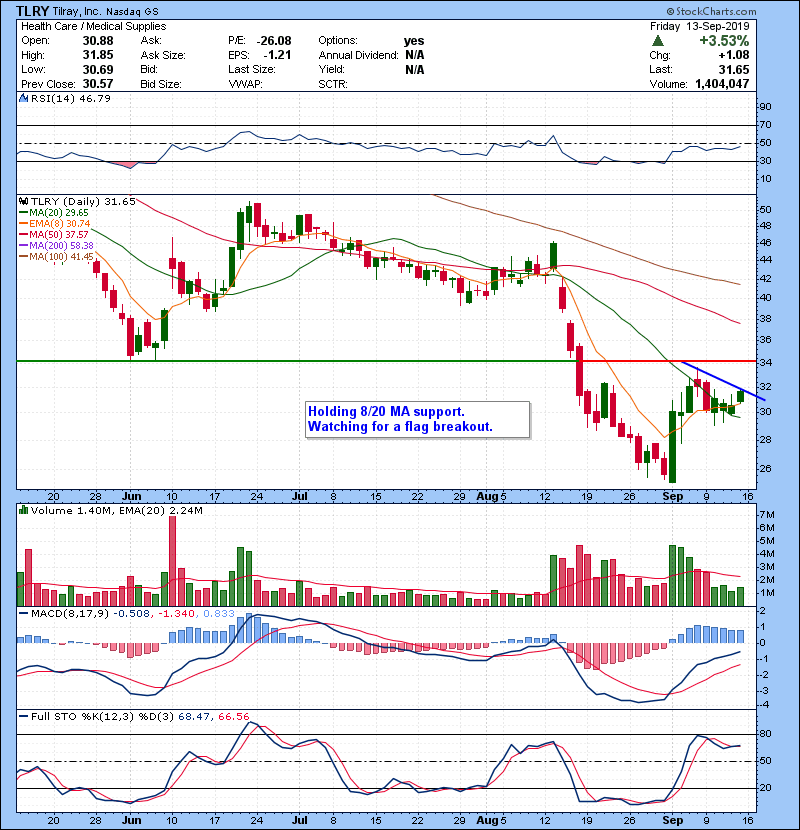Click the Holding 8/20 MA support annotation box
Screen dimensions: 800x830
pos(417,419)
